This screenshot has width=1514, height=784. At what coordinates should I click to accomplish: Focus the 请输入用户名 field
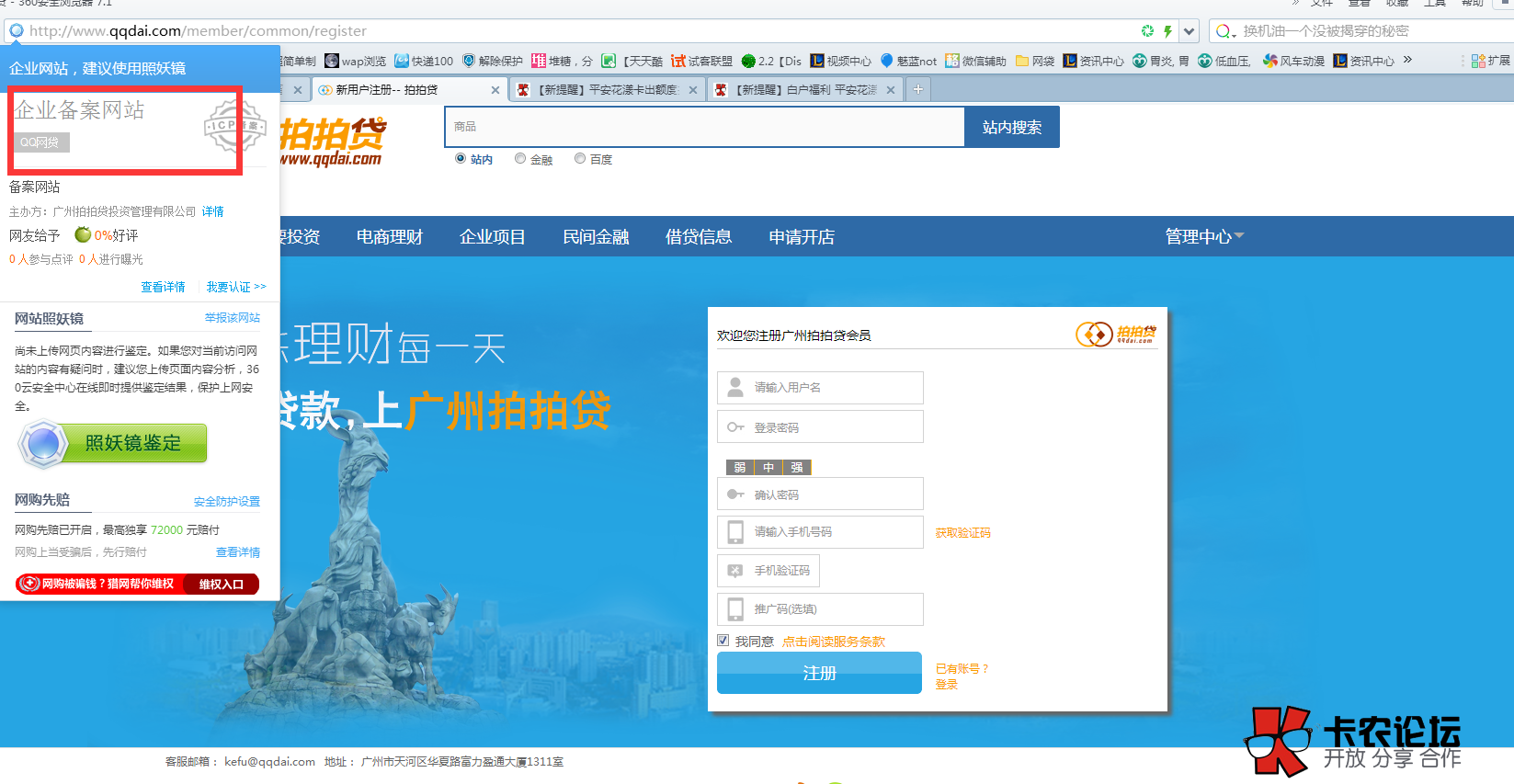[820, 388]
